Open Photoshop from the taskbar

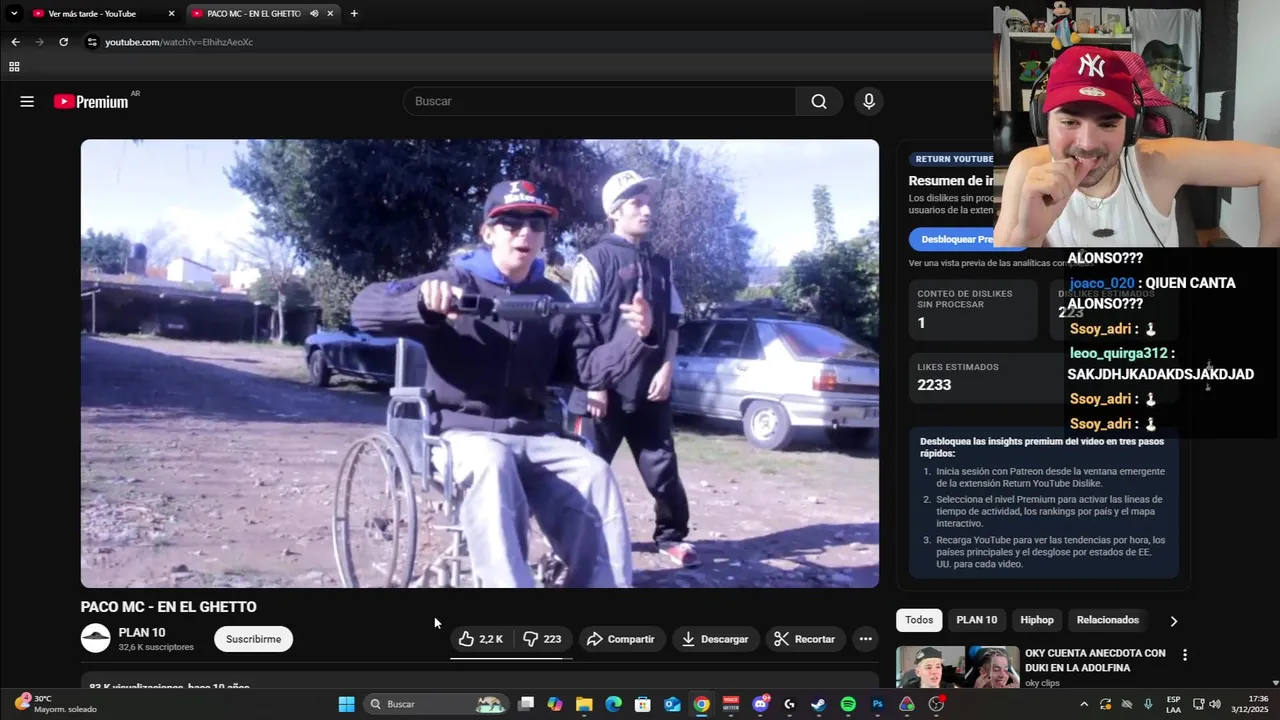coord(877,704)
